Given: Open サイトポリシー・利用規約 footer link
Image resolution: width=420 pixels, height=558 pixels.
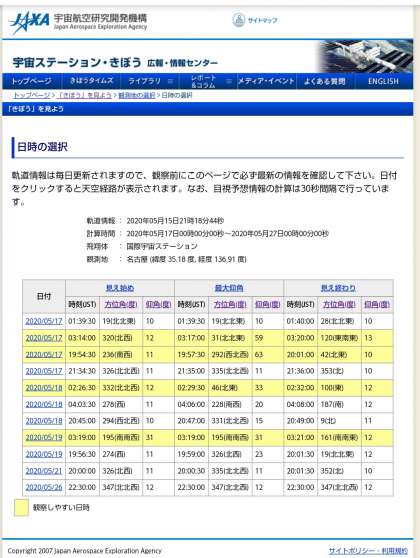Looking at the screenshot, I should coord(368,551).
